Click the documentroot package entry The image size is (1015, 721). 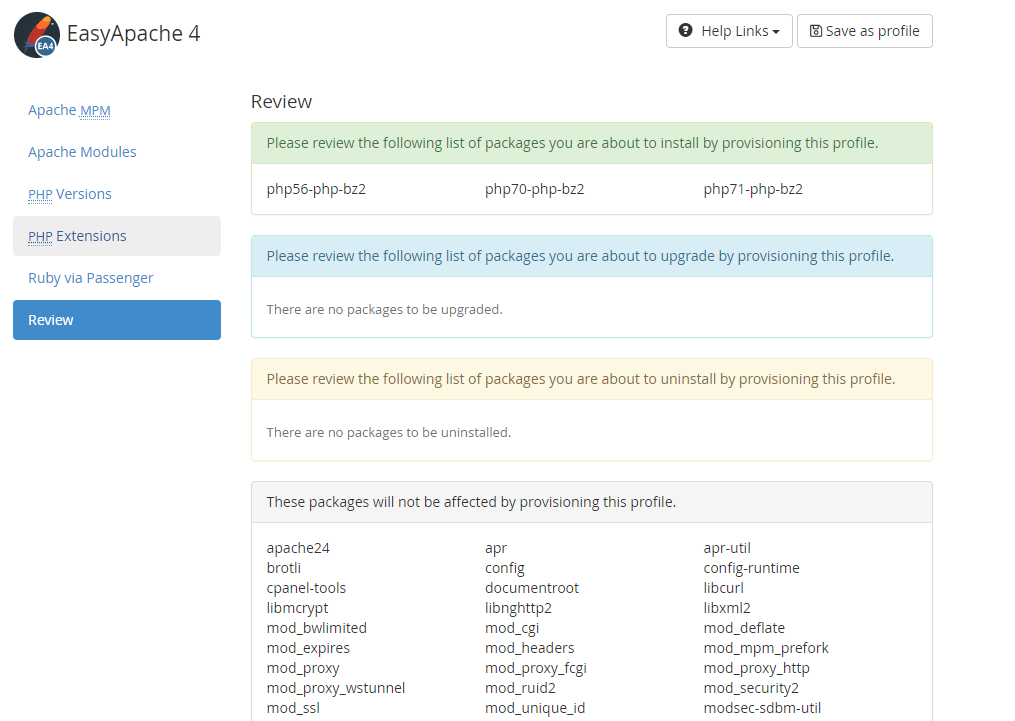tap(532, 588)
